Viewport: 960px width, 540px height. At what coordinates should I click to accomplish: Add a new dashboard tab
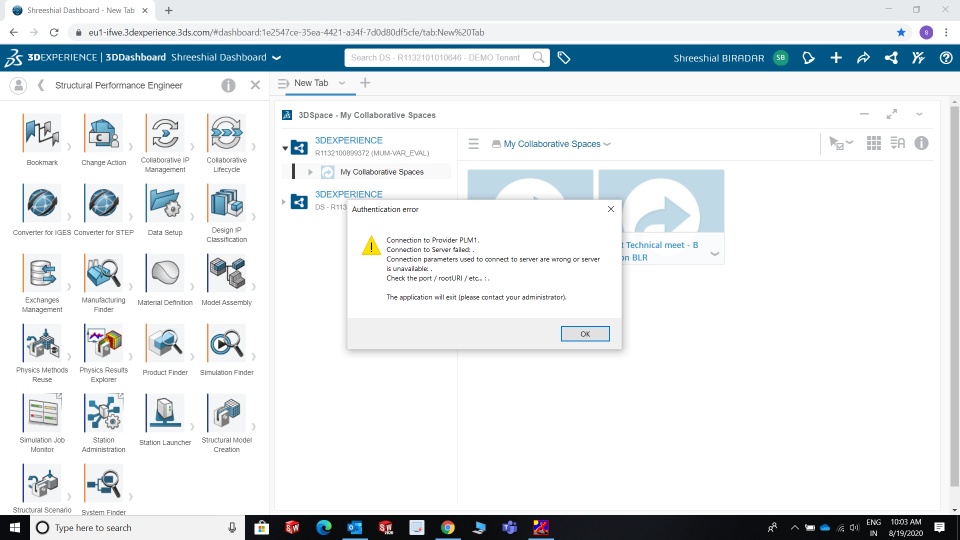point(365,83)
